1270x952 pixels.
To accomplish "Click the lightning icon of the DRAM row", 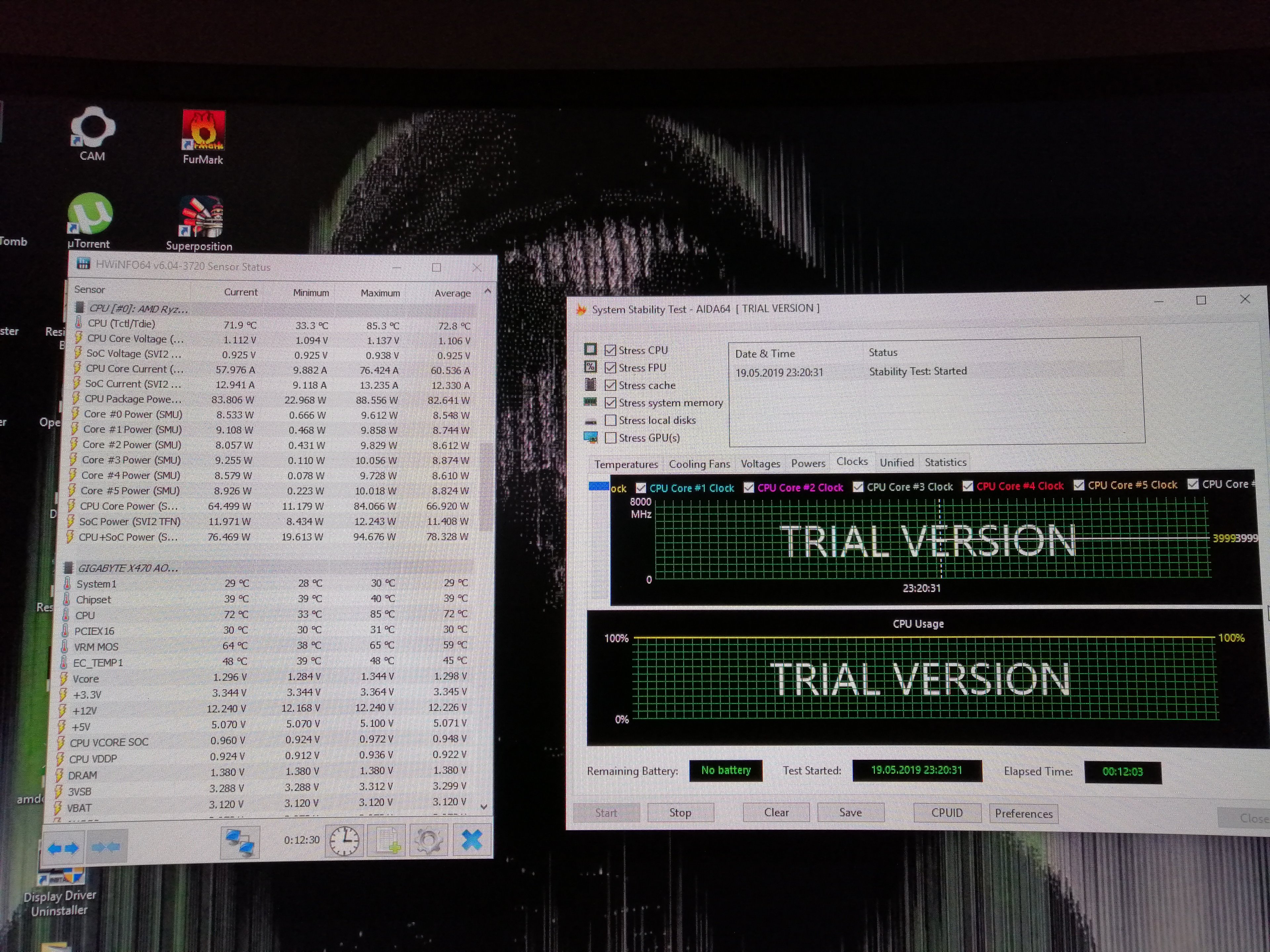I will click(x=59, y=775).
